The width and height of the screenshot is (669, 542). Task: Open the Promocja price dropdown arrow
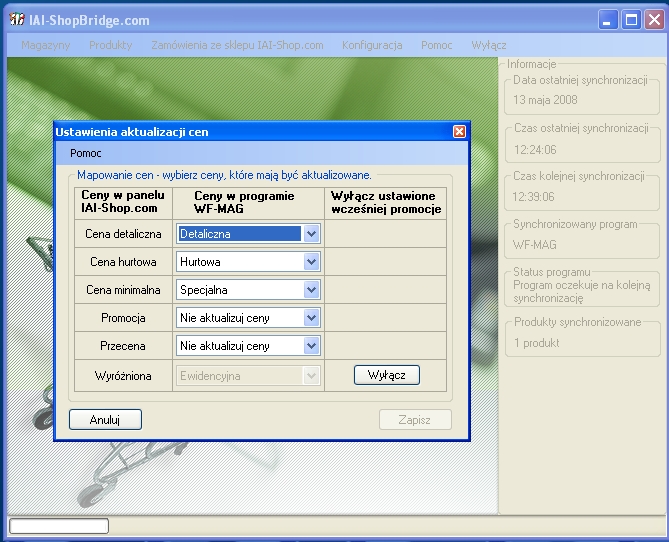tap(311, 318)
